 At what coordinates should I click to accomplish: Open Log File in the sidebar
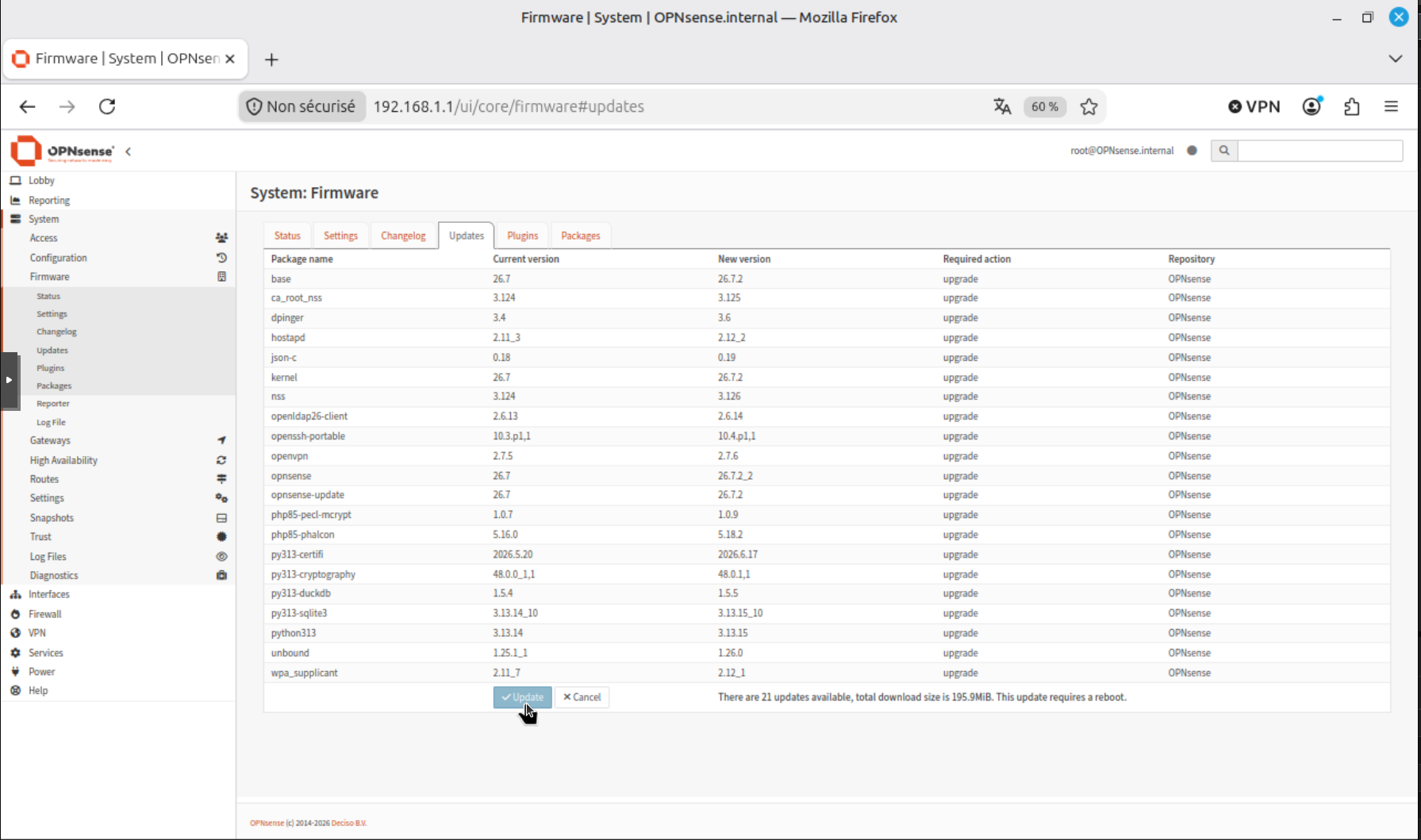coord(51,423)
